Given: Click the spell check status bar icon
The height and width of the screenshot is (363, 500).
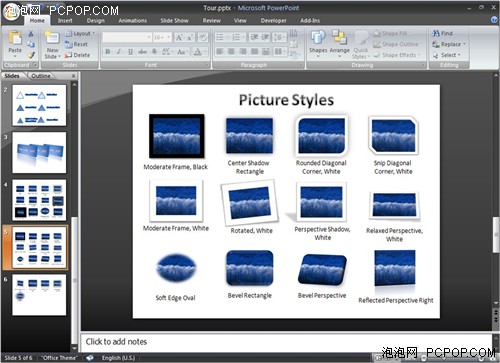Looking at the screenshot, I should (x=90, y=358).
